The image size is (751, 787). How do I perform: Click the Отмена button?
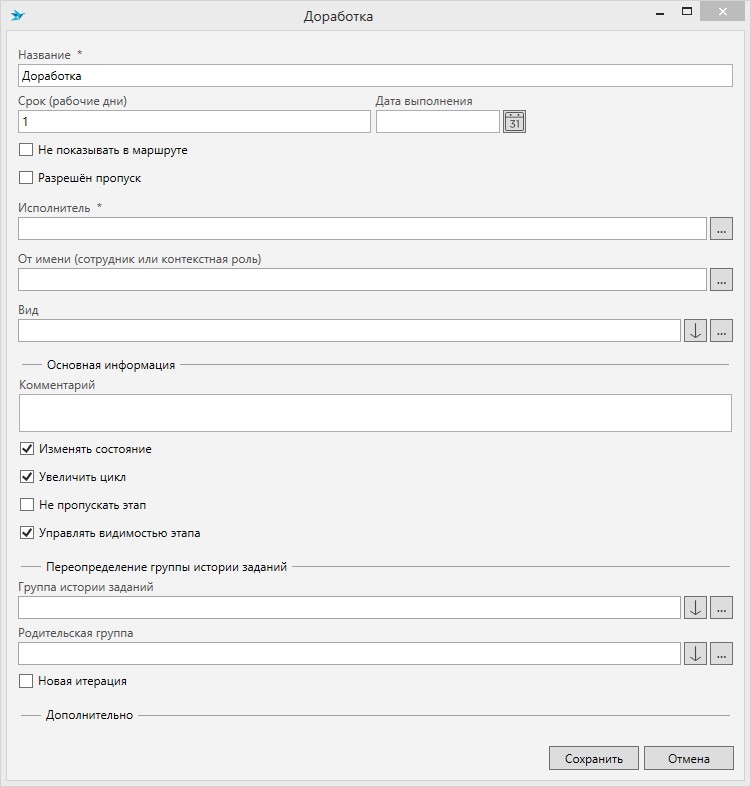[688, 759]
